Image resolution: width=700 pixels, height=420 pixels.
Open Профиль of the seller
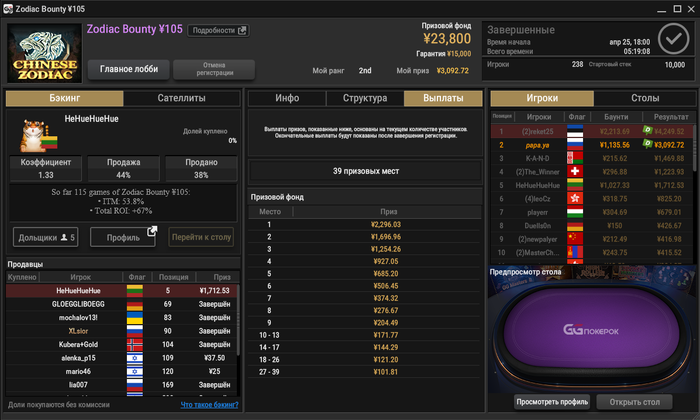pos(123,237)
